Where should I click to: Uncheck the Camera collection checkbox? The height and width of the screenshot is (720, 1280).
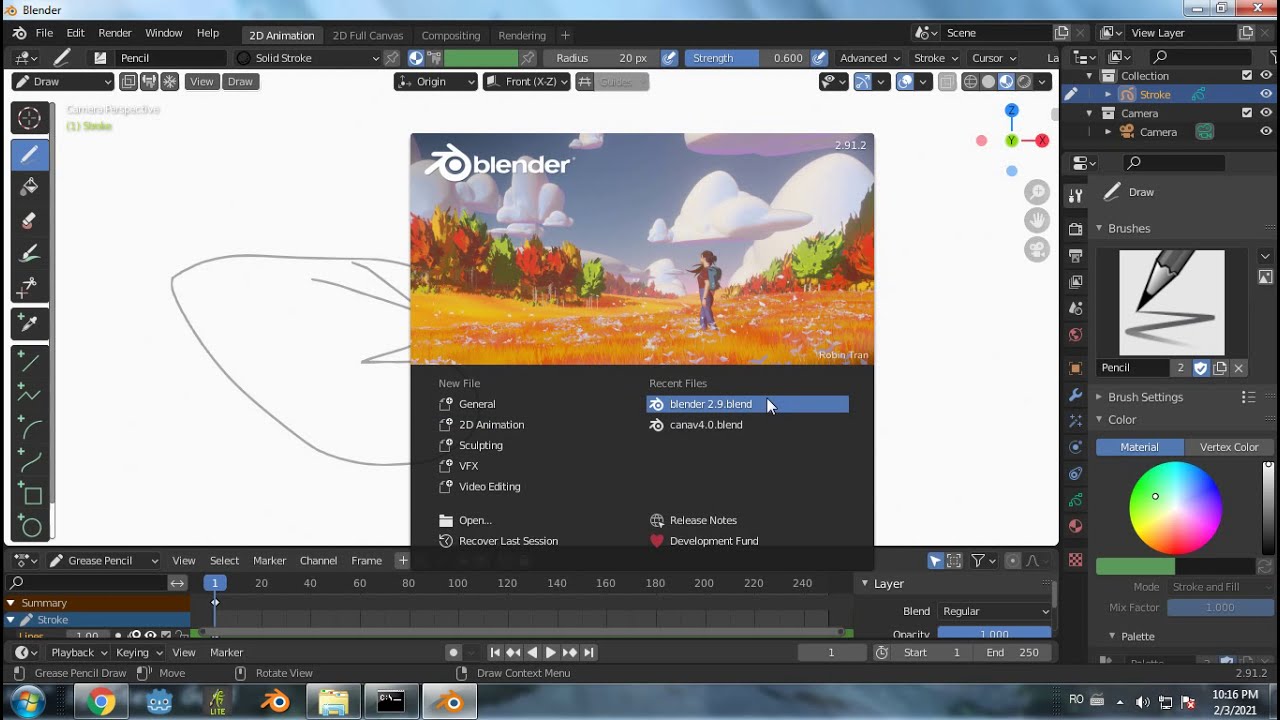pos(1246,113)
